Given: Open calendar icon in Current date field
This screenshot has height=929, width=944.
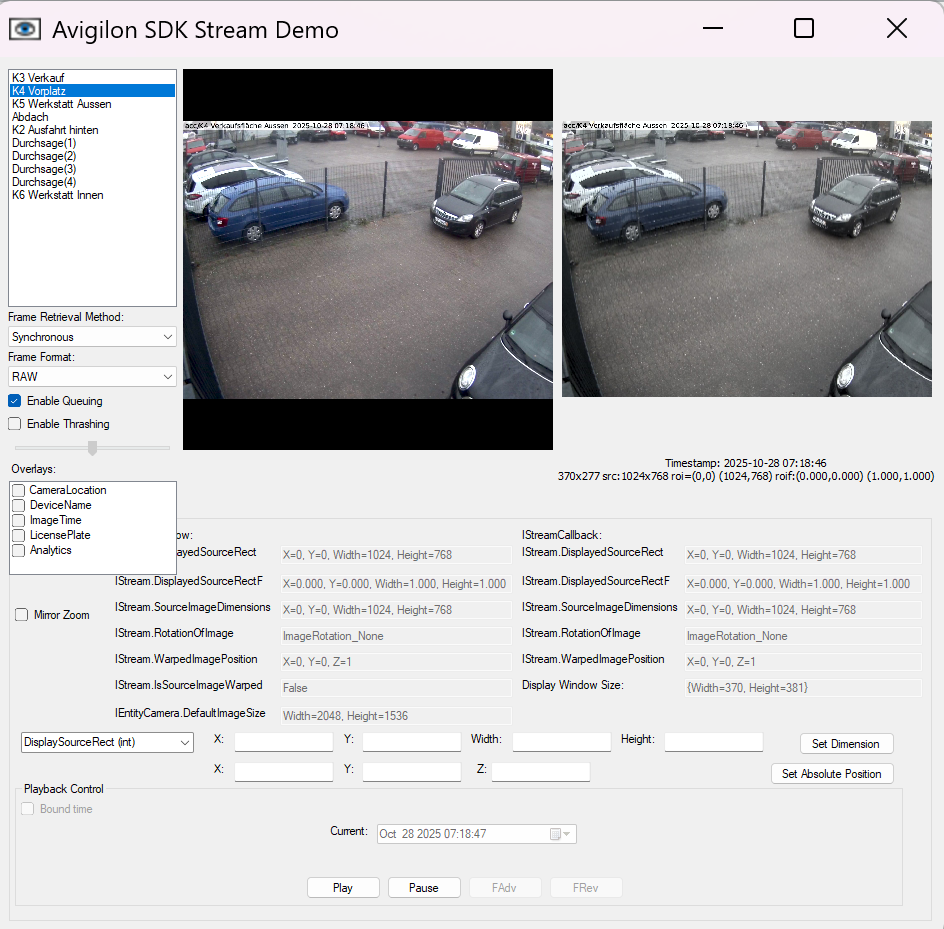Looking at the screenshot, I should [556, 834].
